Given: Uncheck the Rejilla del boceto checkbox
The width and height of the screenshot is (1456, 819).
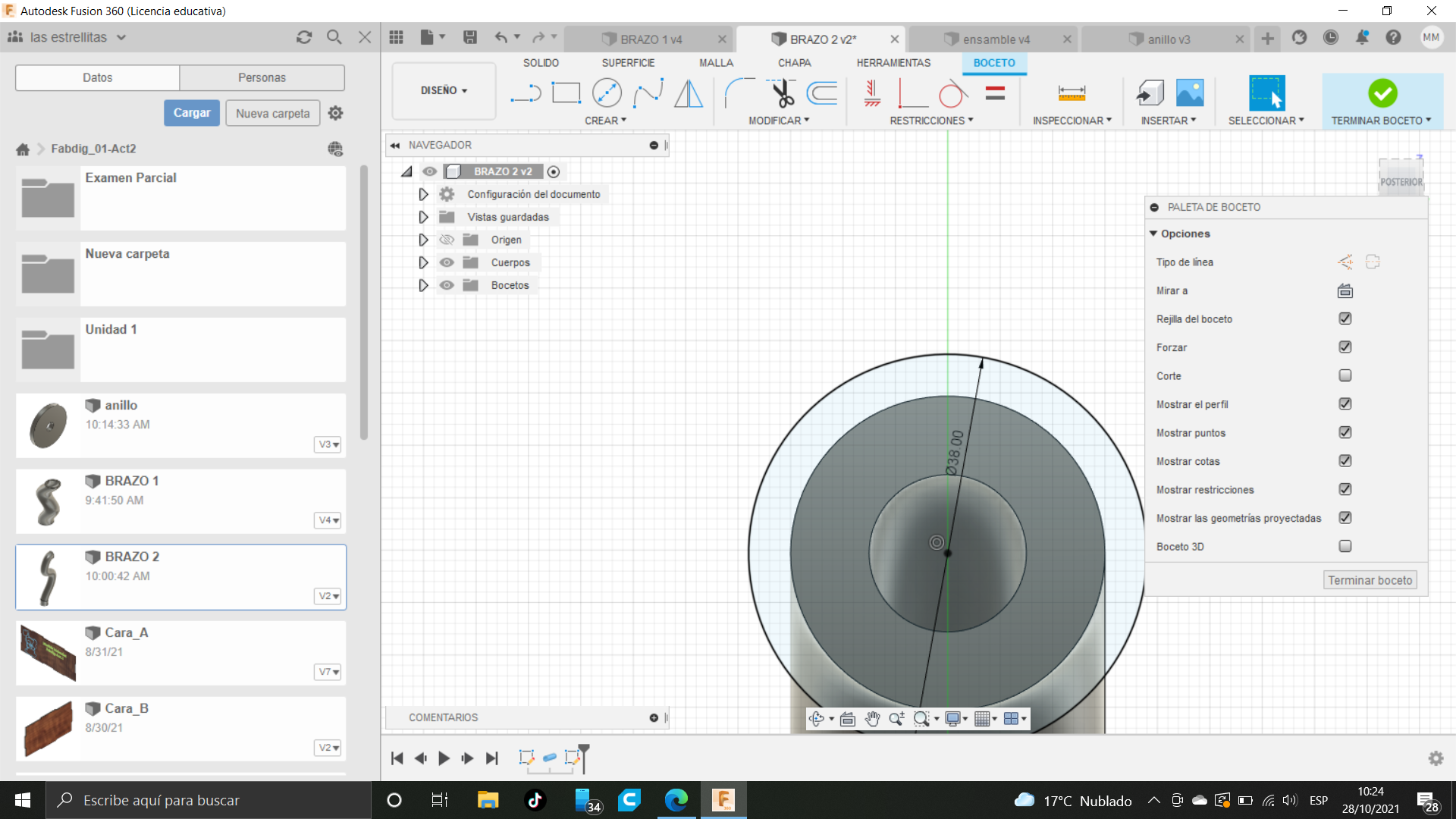Looking at the screenshot, I should pyautogui.click(x=1345, y=318).
